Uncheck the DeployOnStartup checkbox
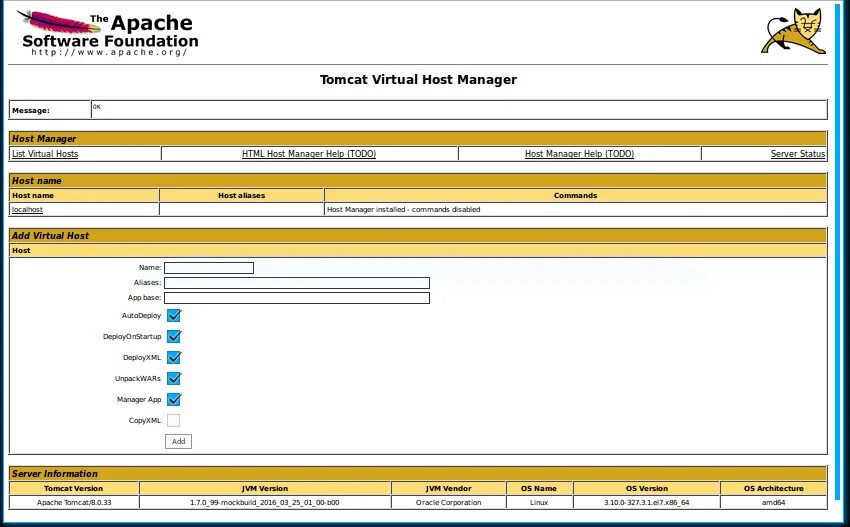Viewport: 850px width, 527px height. tap(173, 337)
